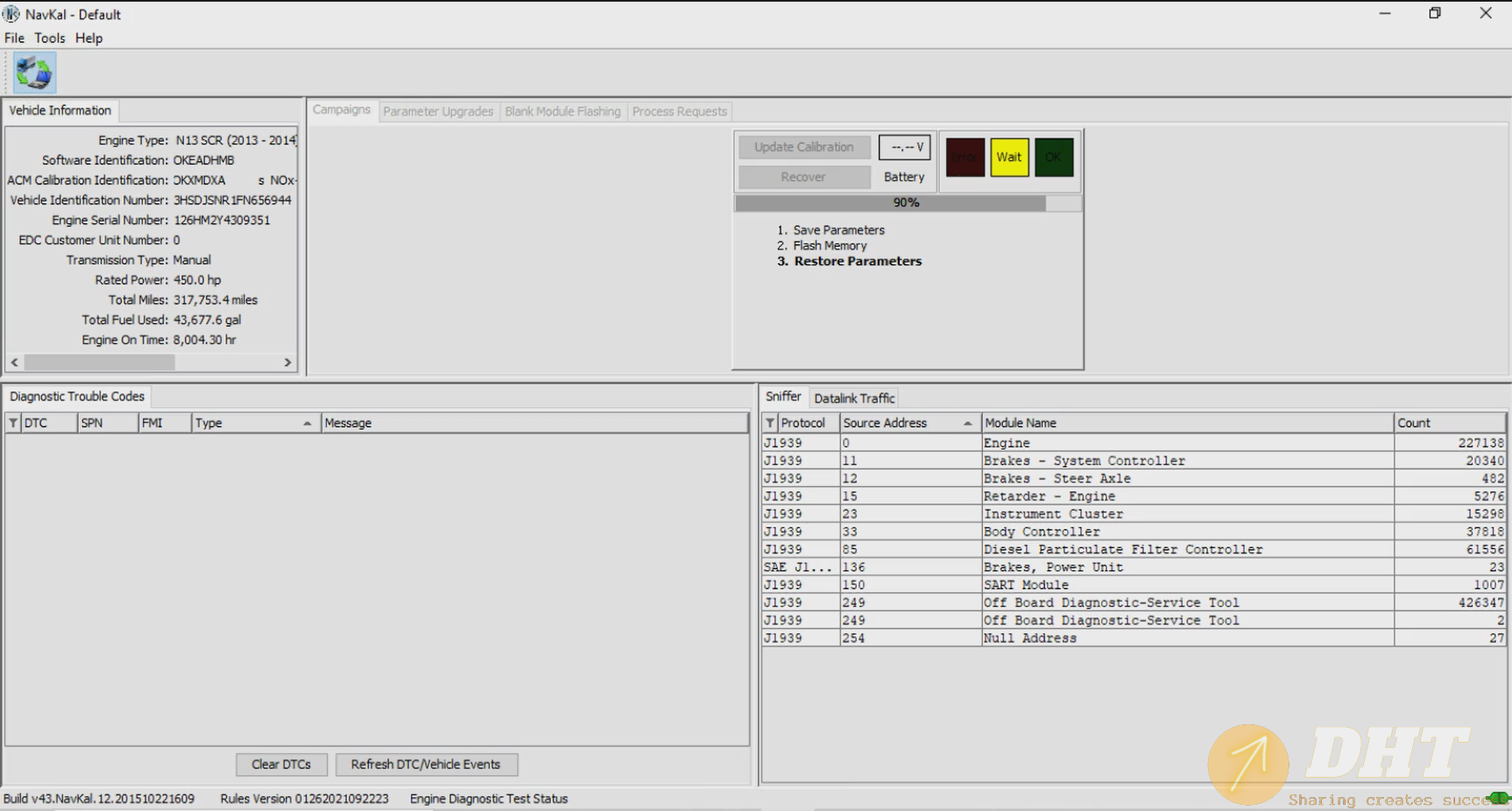Viewport: 1512px width, 811px height.
Task: Switch to the Campaigns tab
Action: [342, 109]
